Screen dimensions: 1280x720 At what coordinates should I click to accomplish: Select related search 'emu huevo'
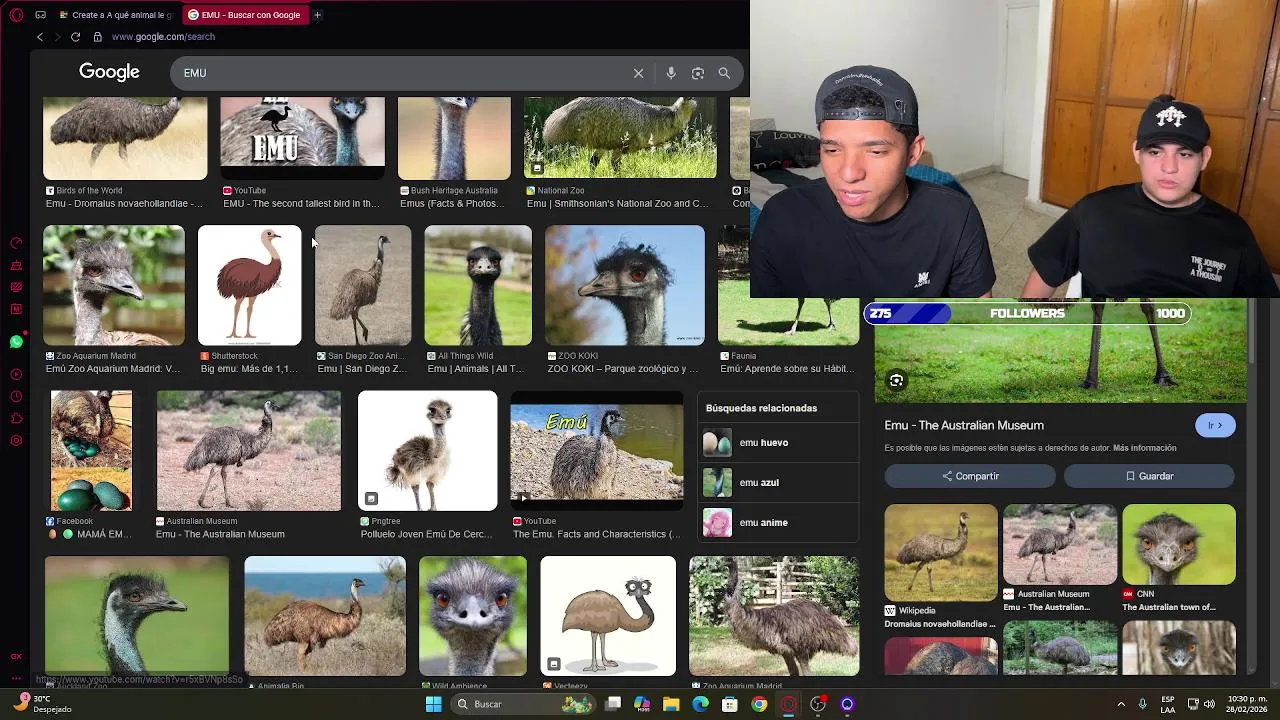point(778,442)
